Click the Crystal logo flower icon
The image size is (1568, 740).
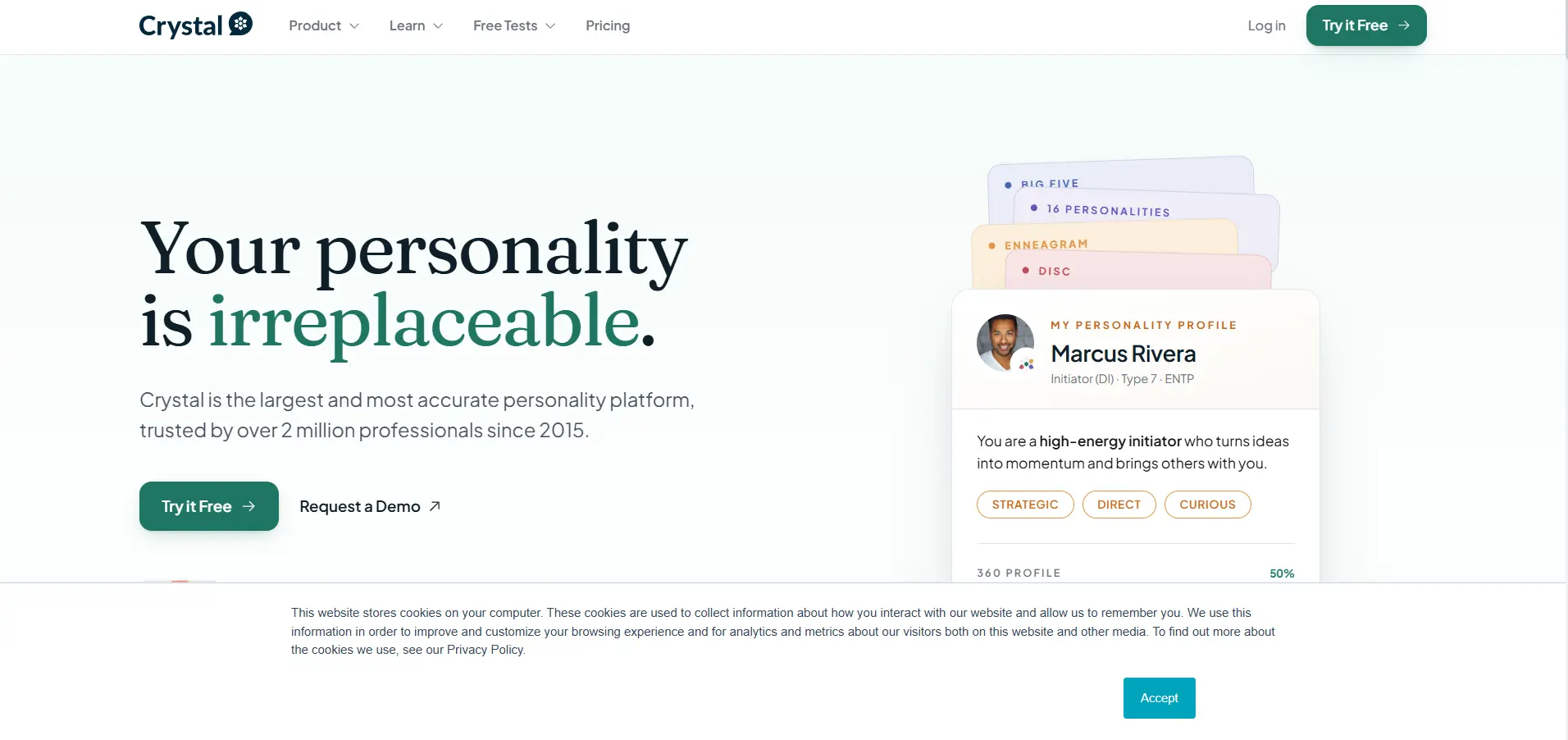240,24
